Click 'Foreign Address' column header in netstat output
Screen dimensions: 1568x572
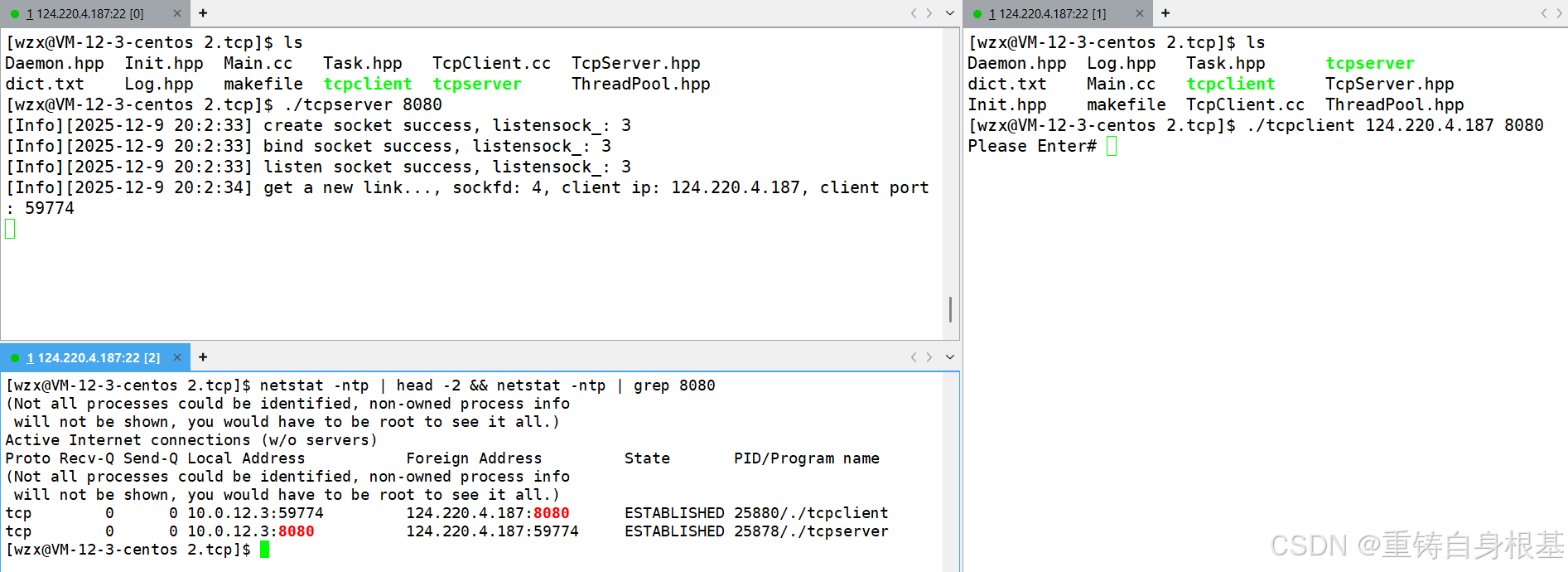[474, 458]
